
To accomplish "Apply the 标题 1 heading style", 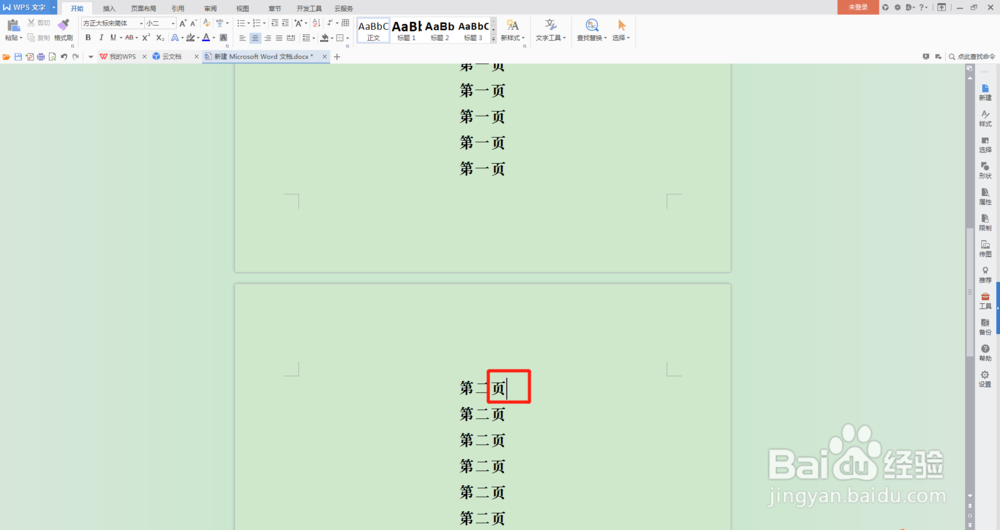I will click(x=406, y=30).
